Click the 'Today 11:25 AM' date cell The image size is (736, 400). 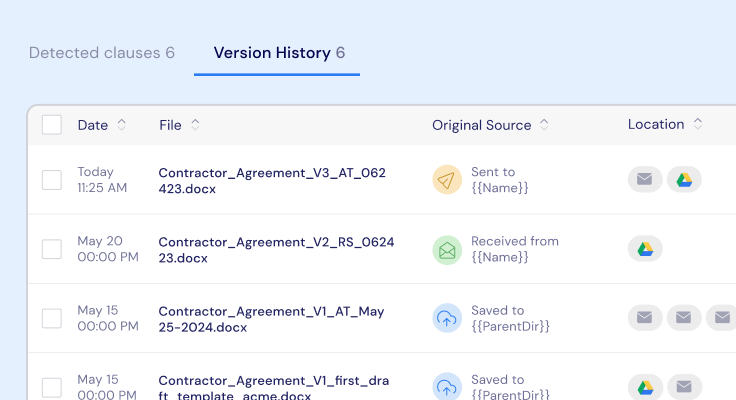pos(102,180)
